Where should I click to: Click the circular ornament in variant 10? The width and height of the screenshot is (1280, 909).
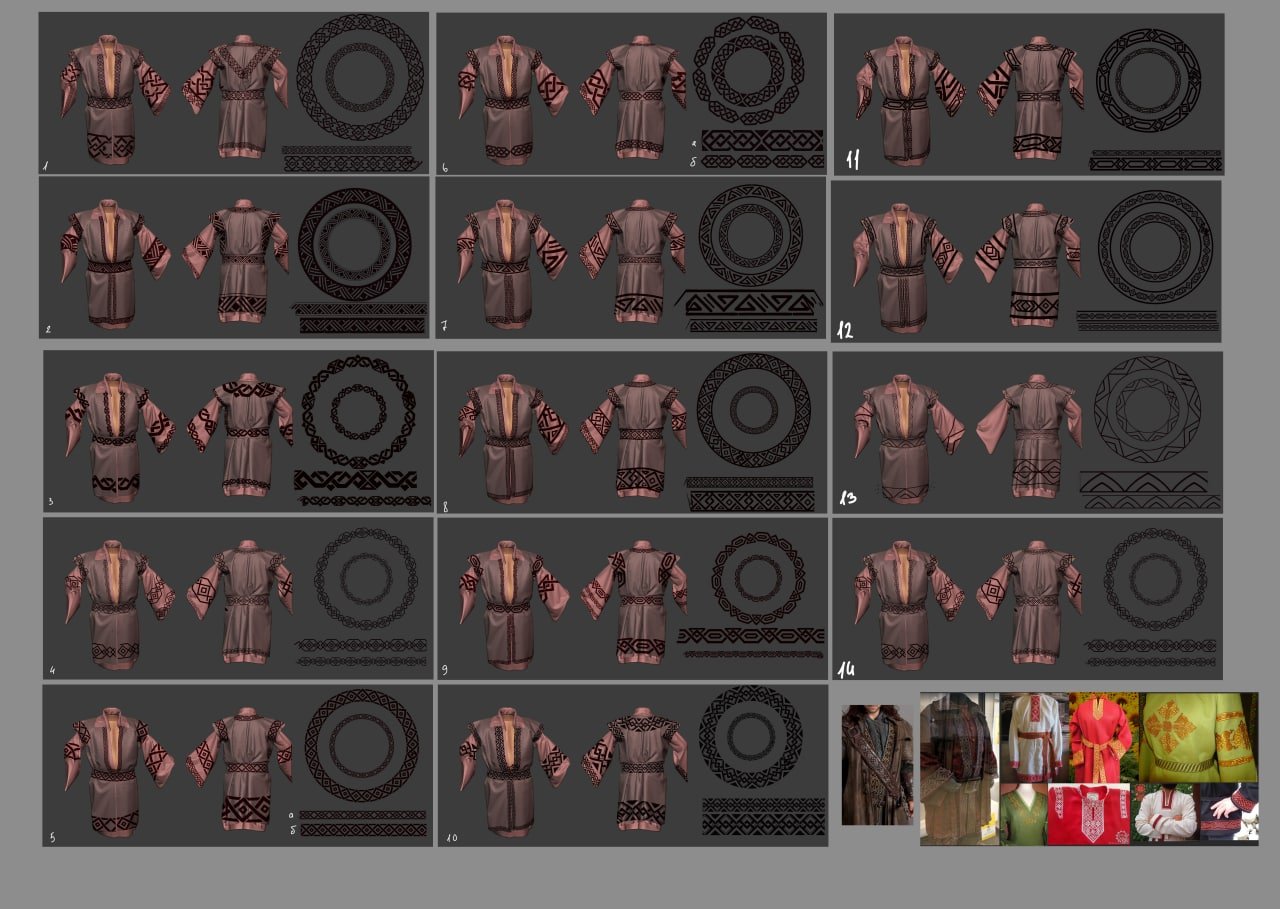tap(750, 736)
